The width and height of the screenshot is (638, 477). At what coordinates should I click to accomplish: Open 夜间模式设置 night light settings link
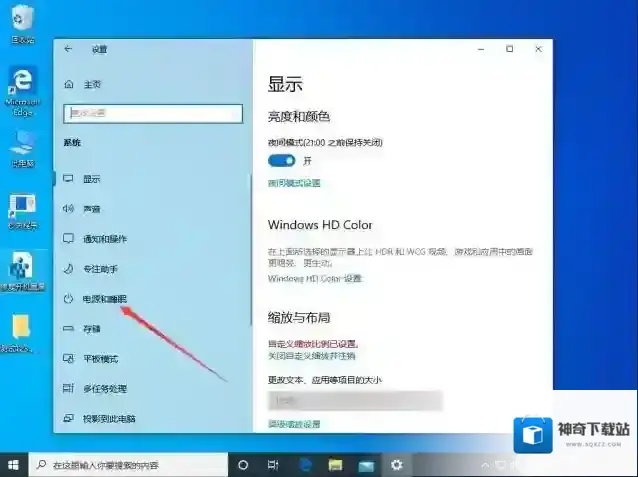coord(294,183)
